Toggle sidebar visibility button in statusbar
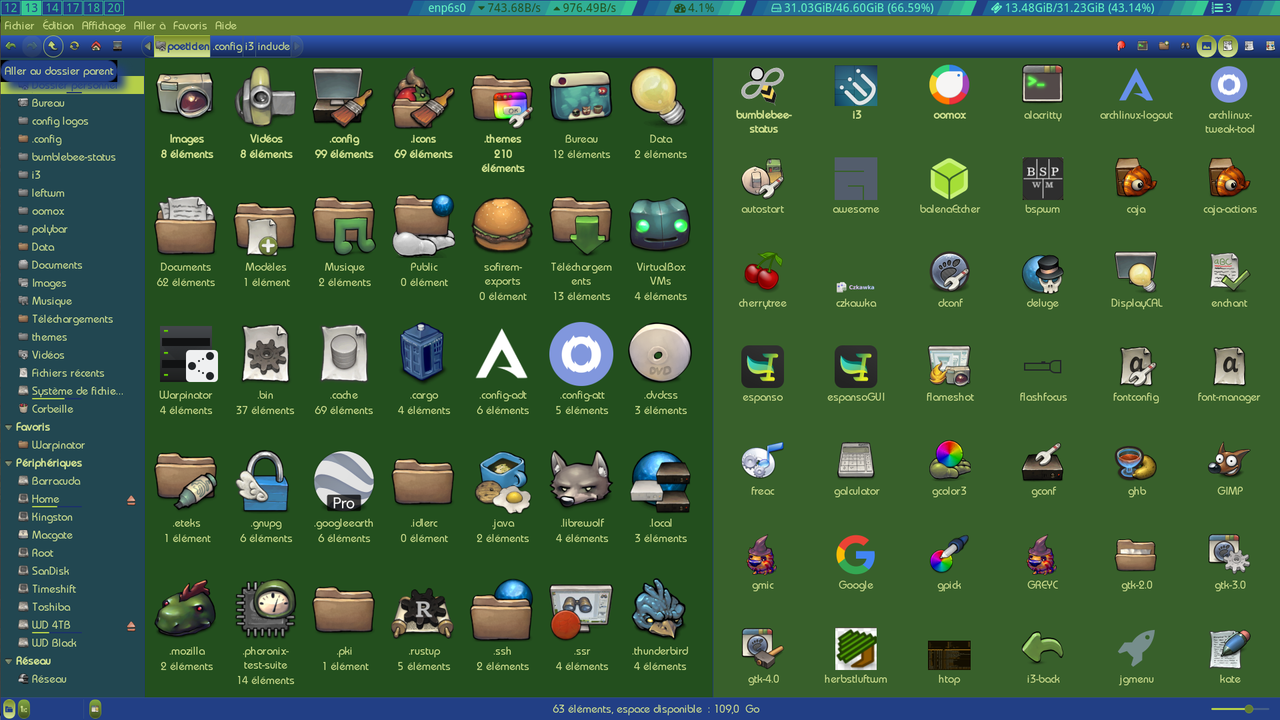This screenshot has width=1280, height=720. click(95, 709)
